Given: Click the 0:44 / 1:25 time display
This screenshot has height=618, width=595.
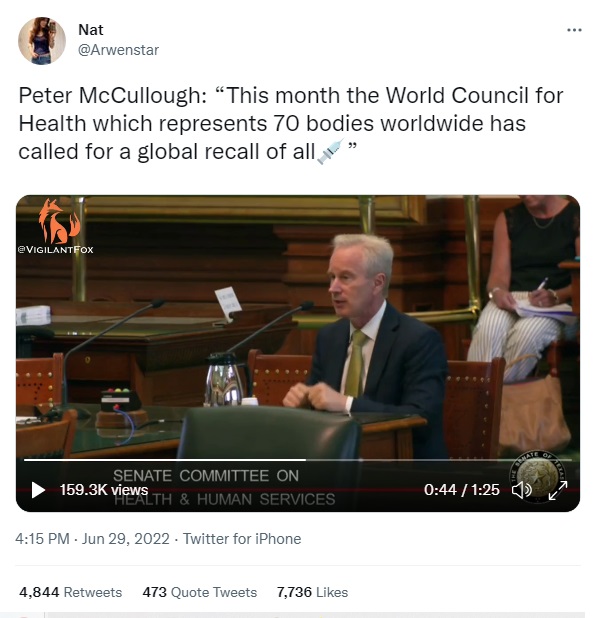Looking at the screenshot, I should click(x=461, y=490).
